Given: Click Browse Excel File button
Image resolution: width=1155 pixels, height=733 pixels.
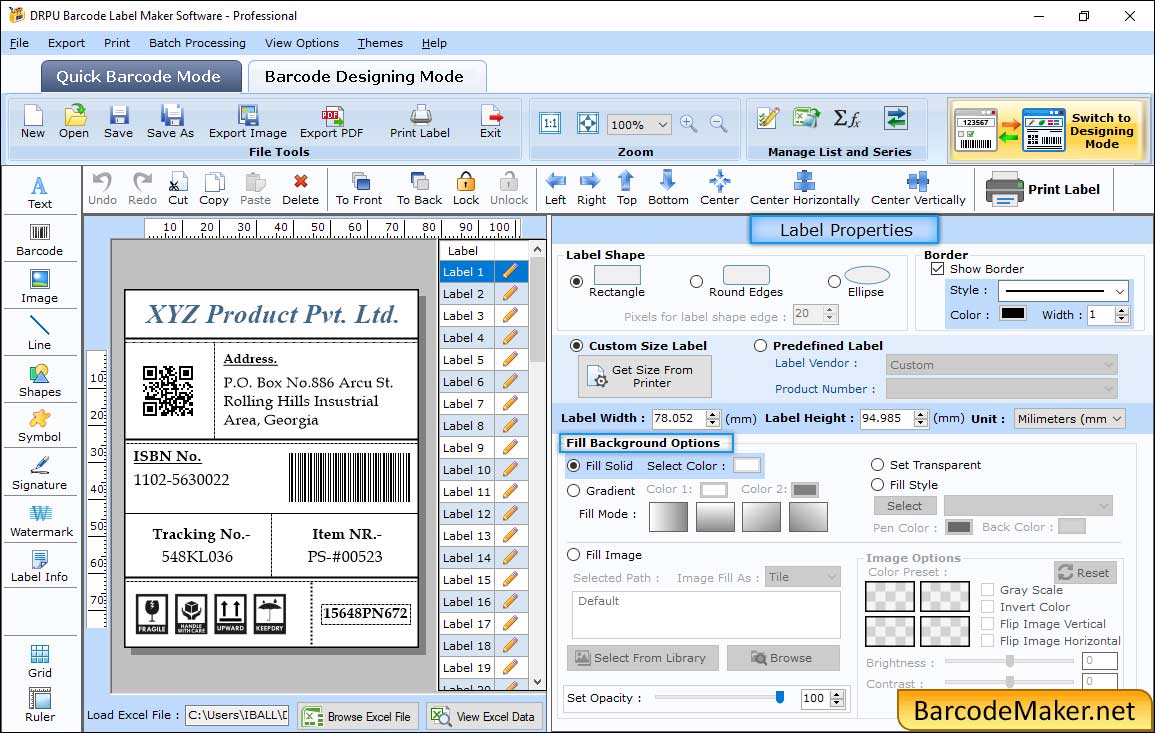Looking at the screenshot, I should pos(357,716).
